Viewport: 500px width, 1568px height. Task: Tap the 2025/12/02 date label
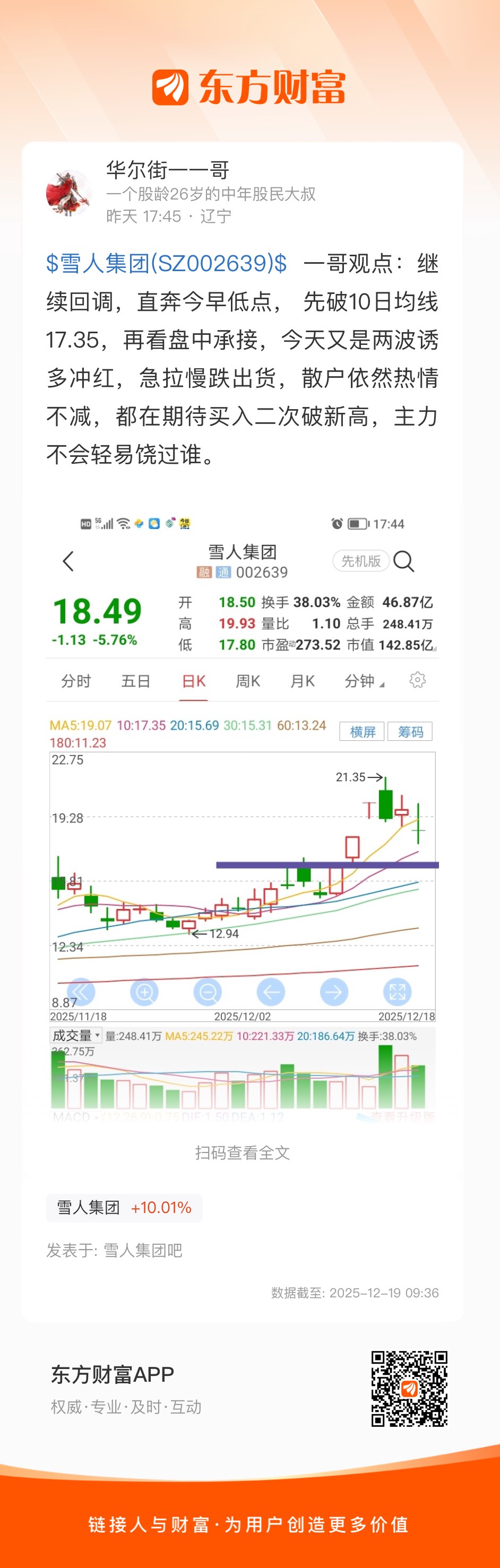point(243,1017)
